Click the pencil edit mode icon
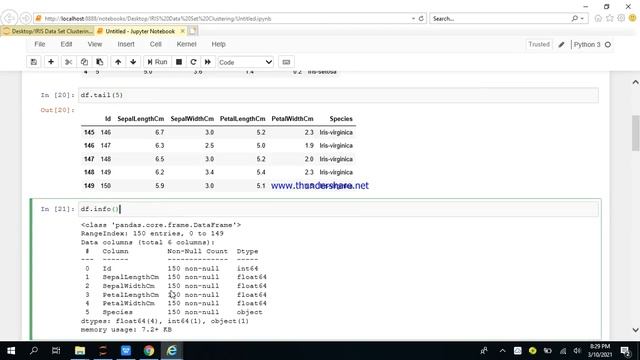Viewport: 640px width, 360px height. pyautogui.click(x=562, y=44)
